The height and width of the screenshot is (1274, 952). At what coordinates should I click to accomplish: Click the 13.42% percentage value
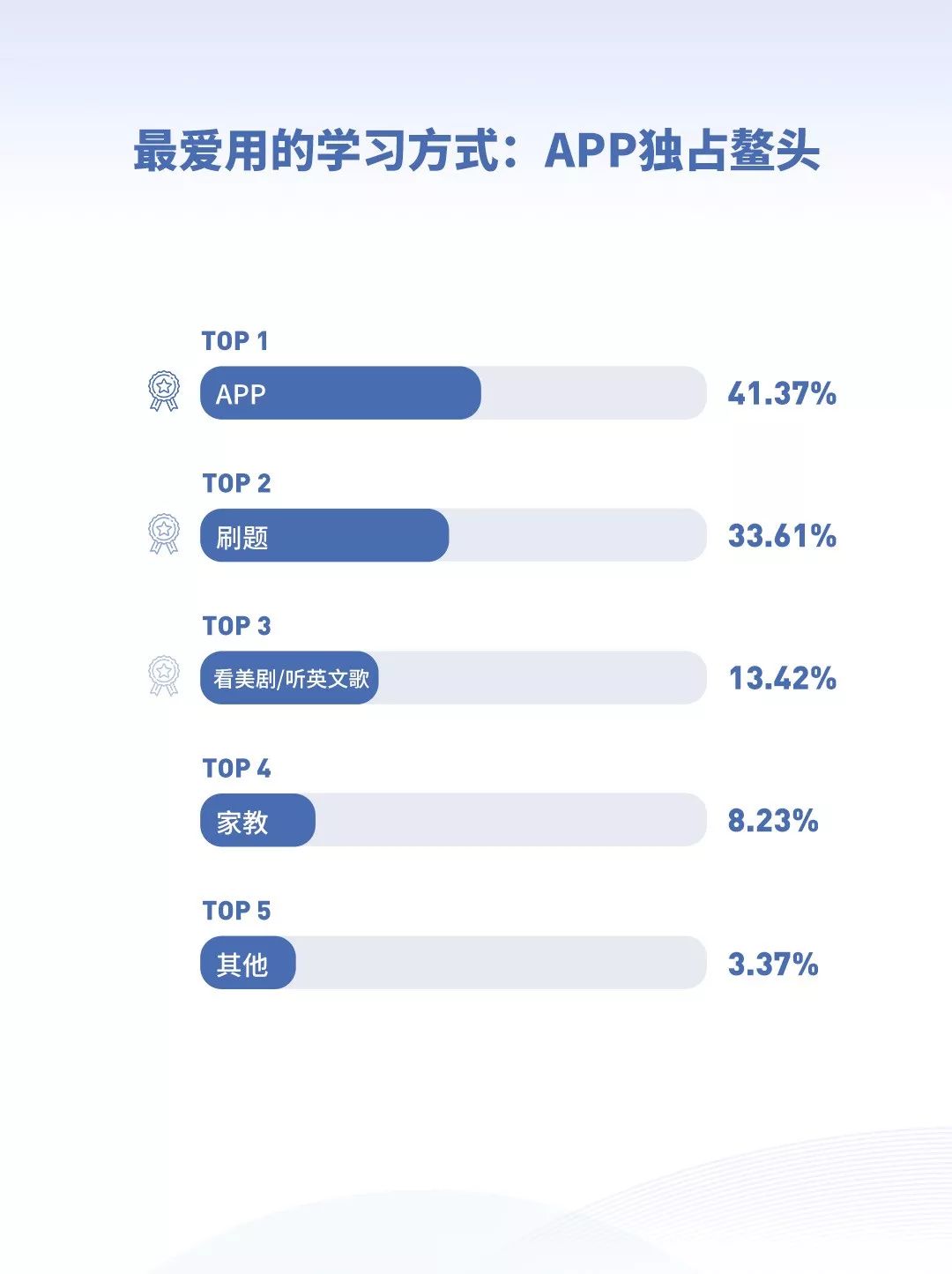point(782,679)
